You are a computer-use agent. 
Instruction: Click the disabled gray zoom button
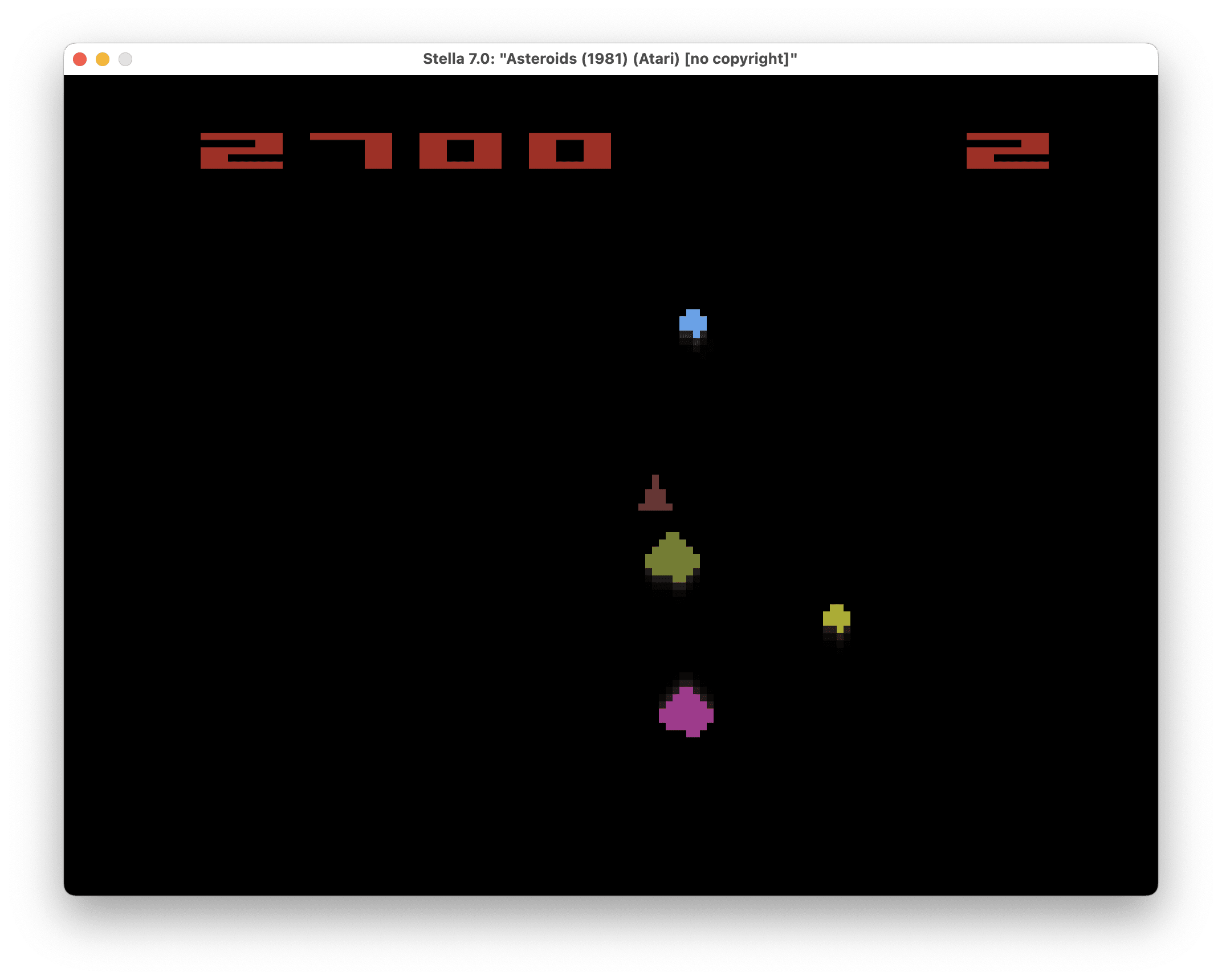pyautogui.click(x=125, y=59)
